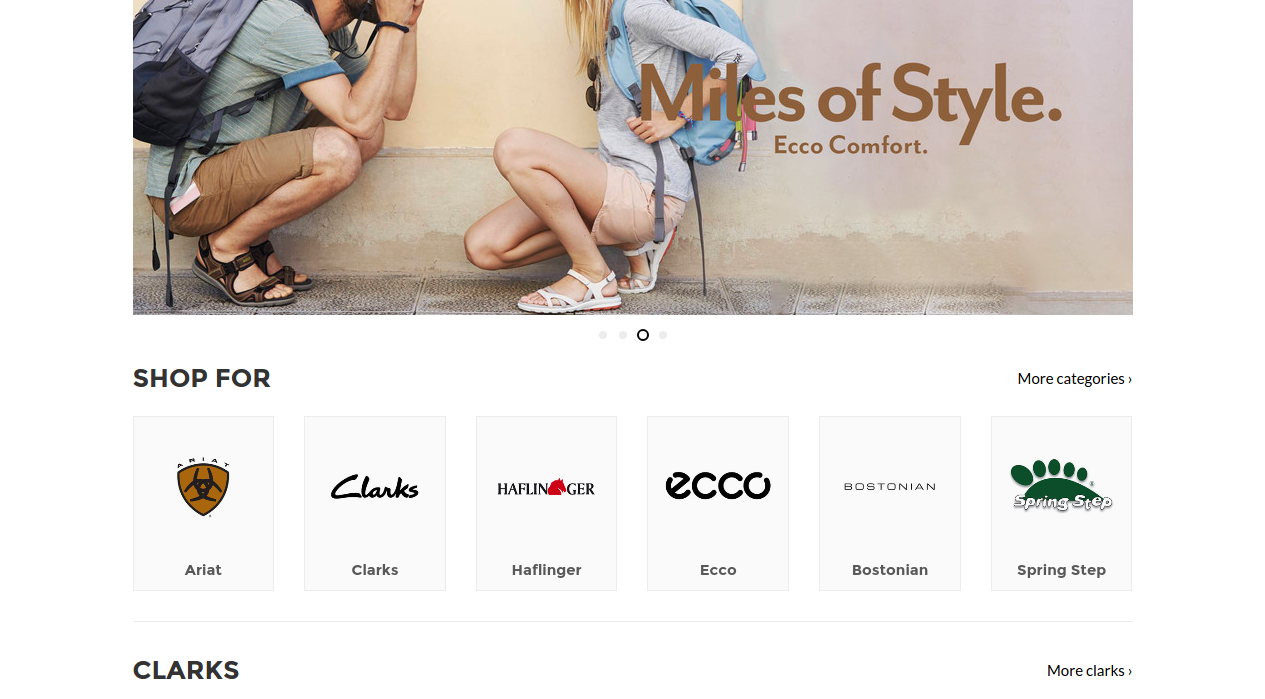
Task: Click the Spring Step category label
Action: click(1061, 570)
